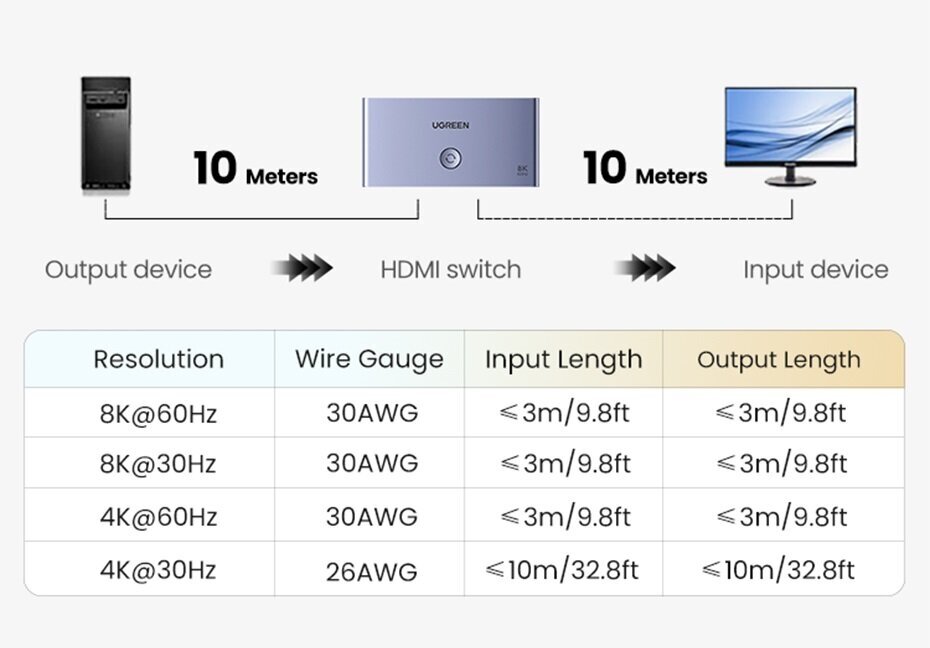Image resolution: width=930 pixels, height=648 pixels.
Task: Select the "HDMI switch" label
Action: 450,269
